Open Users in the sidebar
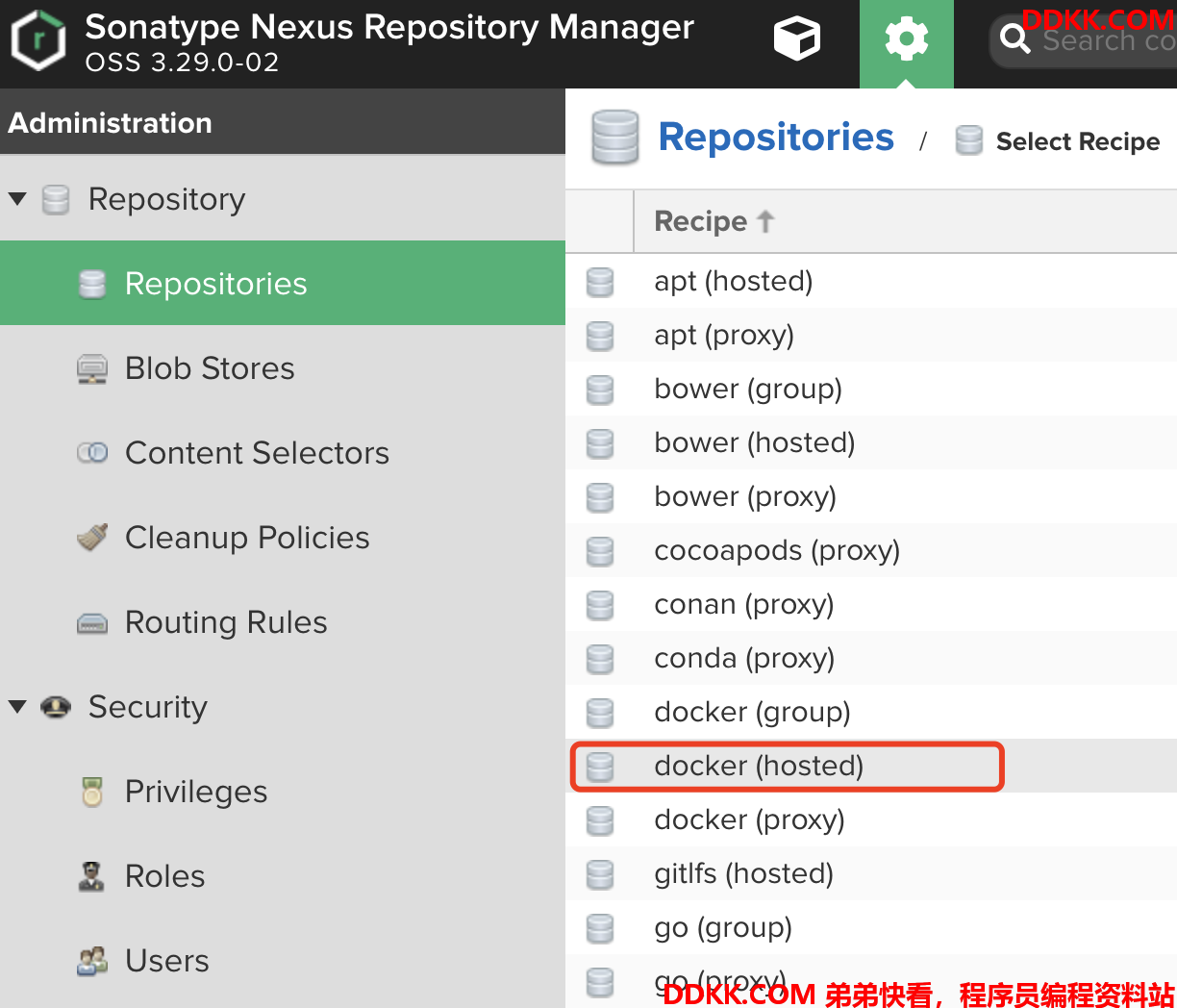Viewport: 1177px width, 1008px height. click(283, 960)
